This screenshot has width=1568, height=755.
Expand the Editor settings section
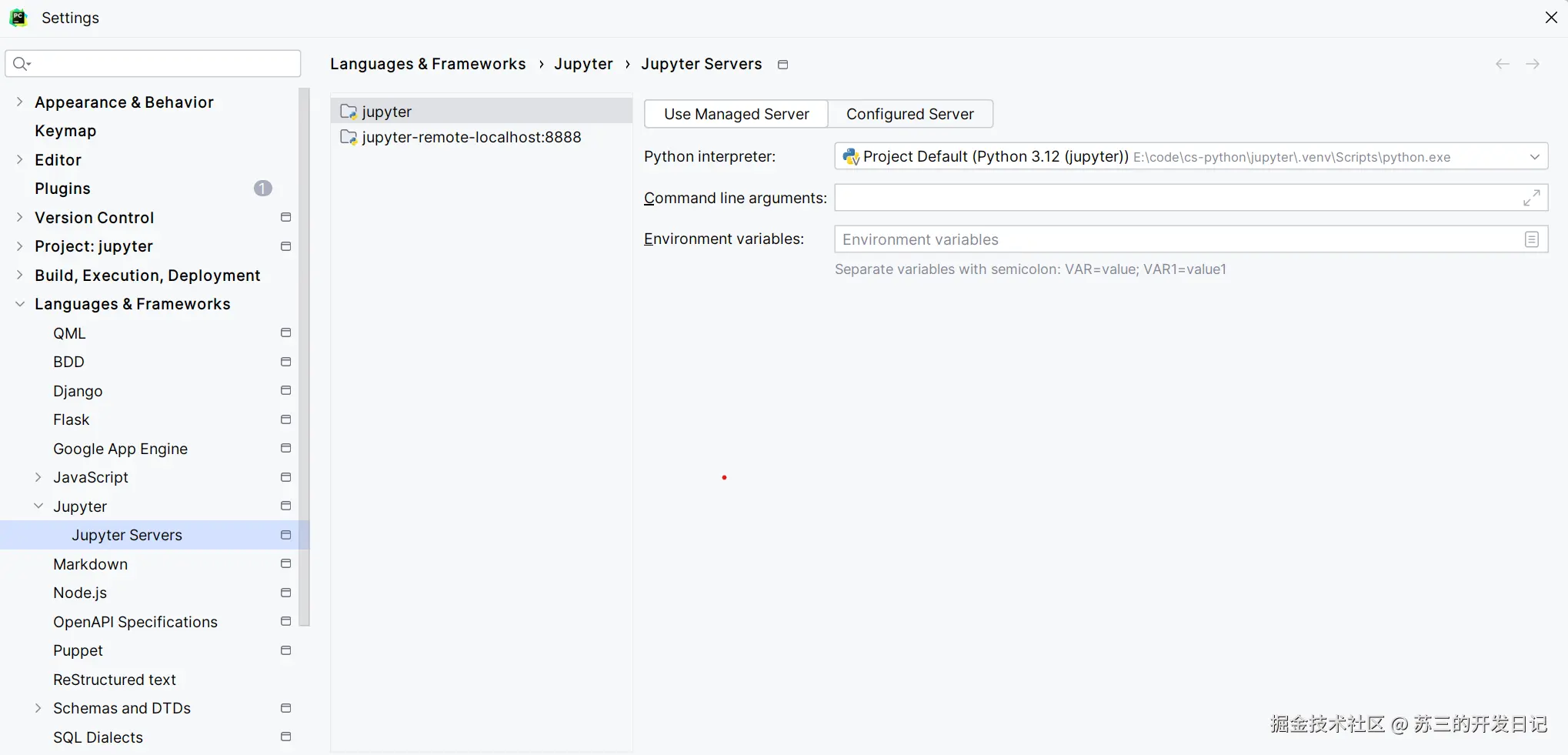20,160
